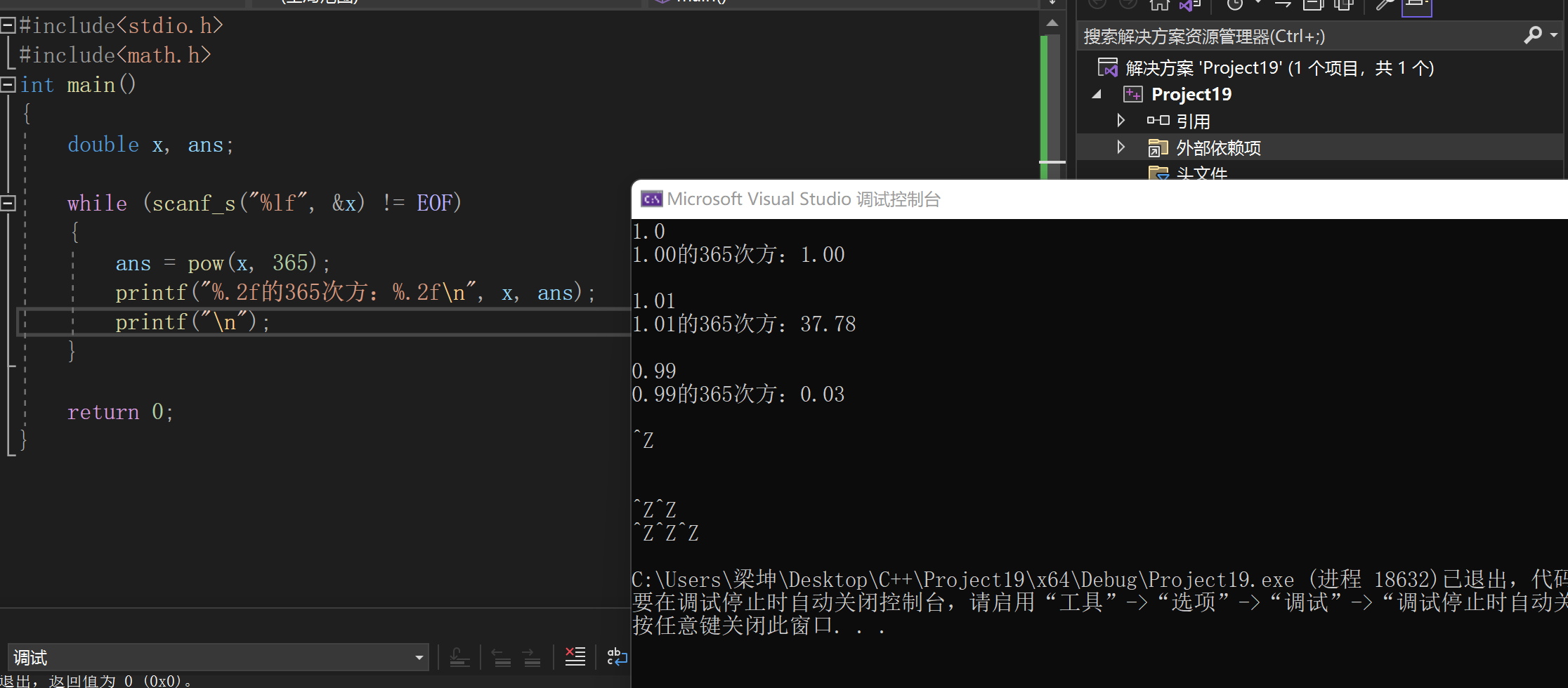Click the debug console window icon
The height and width of the screenshot is (688, 1568).
pos(651,199)
